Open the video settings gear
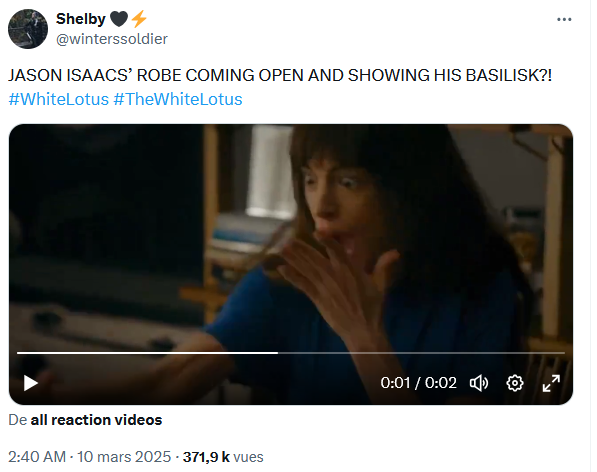The height and width of the screenshot is (472, 597). (515, 383)
